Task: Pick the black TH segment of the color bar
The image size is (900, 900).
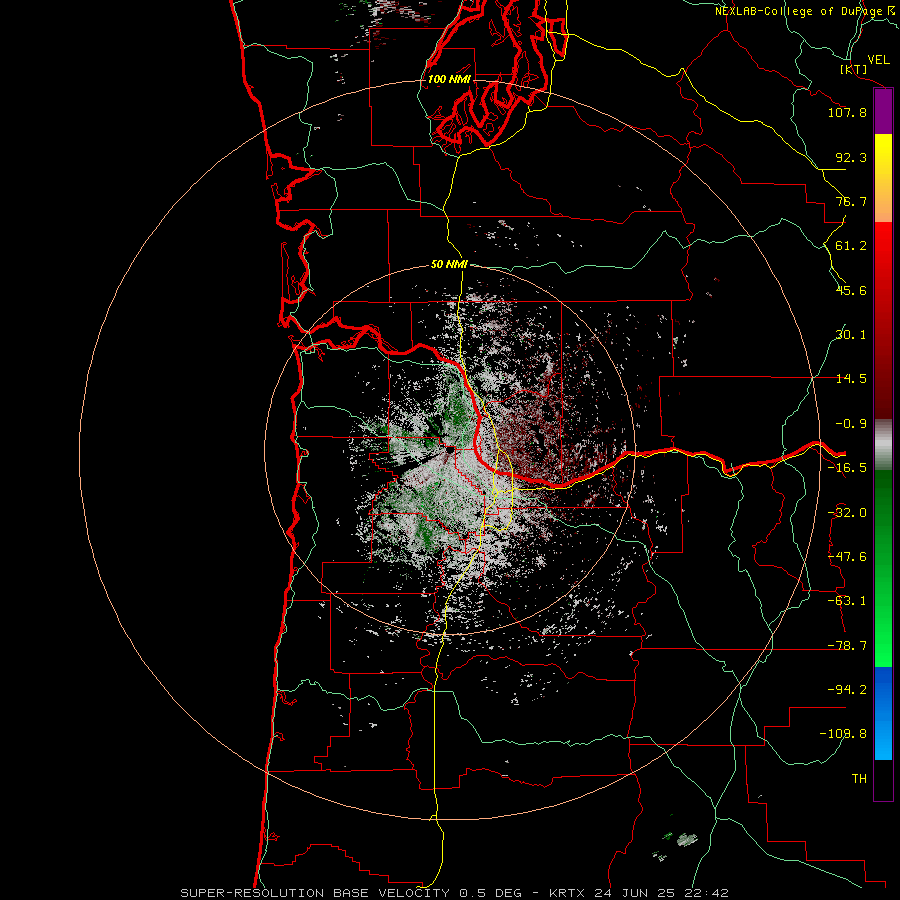Action: 883,779
